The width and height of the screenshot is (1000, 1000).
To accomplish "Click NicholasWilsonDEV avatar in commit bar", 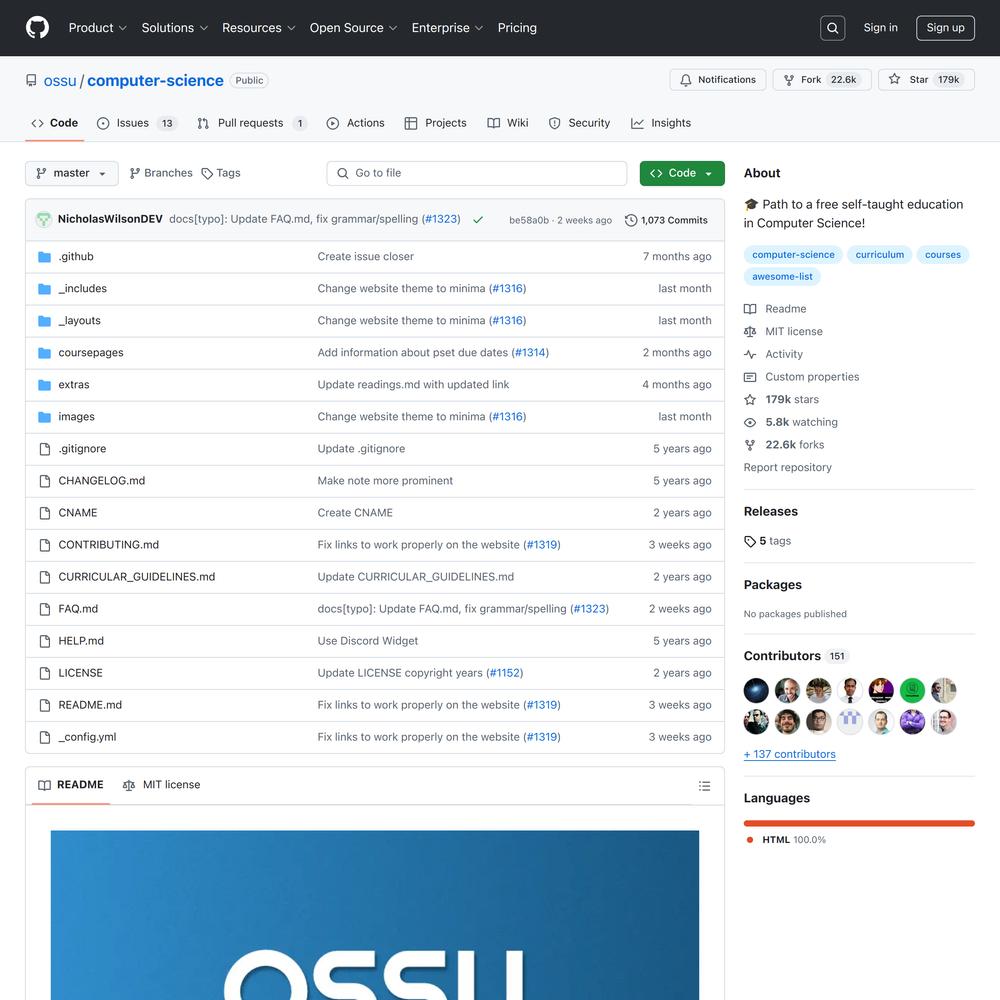I will coord(43,219).
